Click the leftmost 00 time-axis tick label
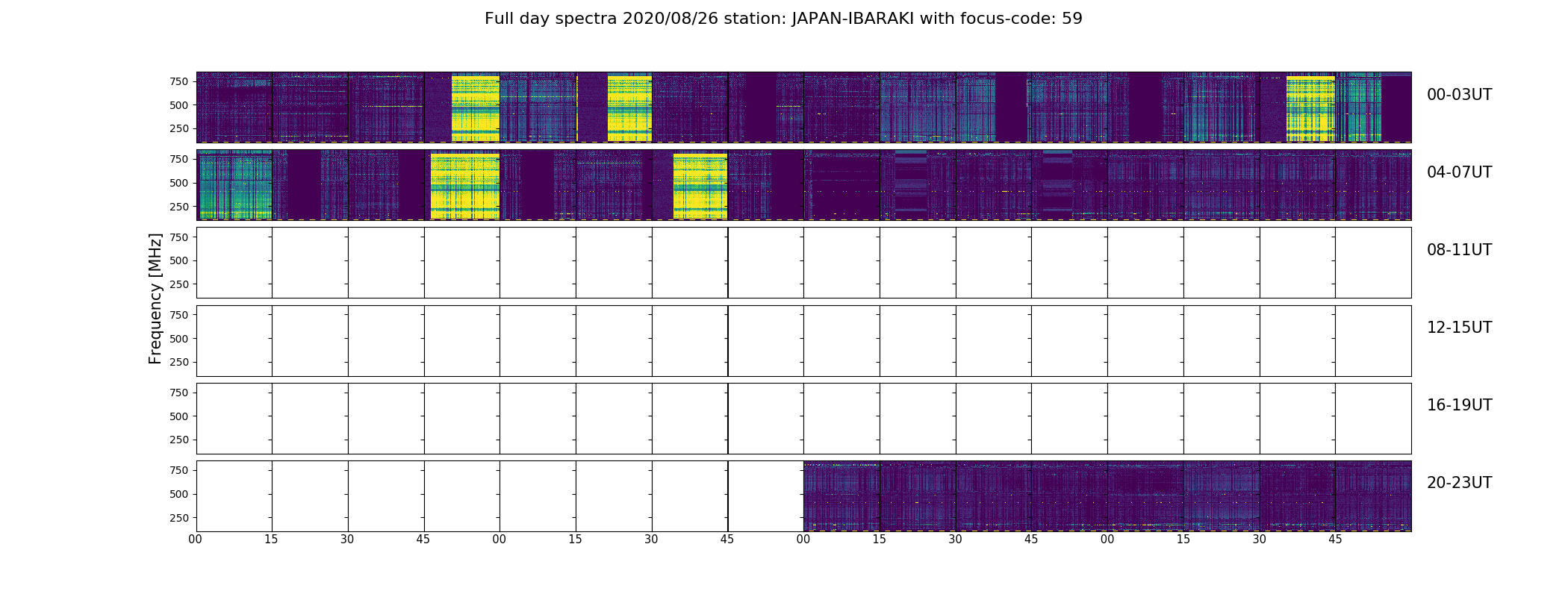 [x=196, y=540]
